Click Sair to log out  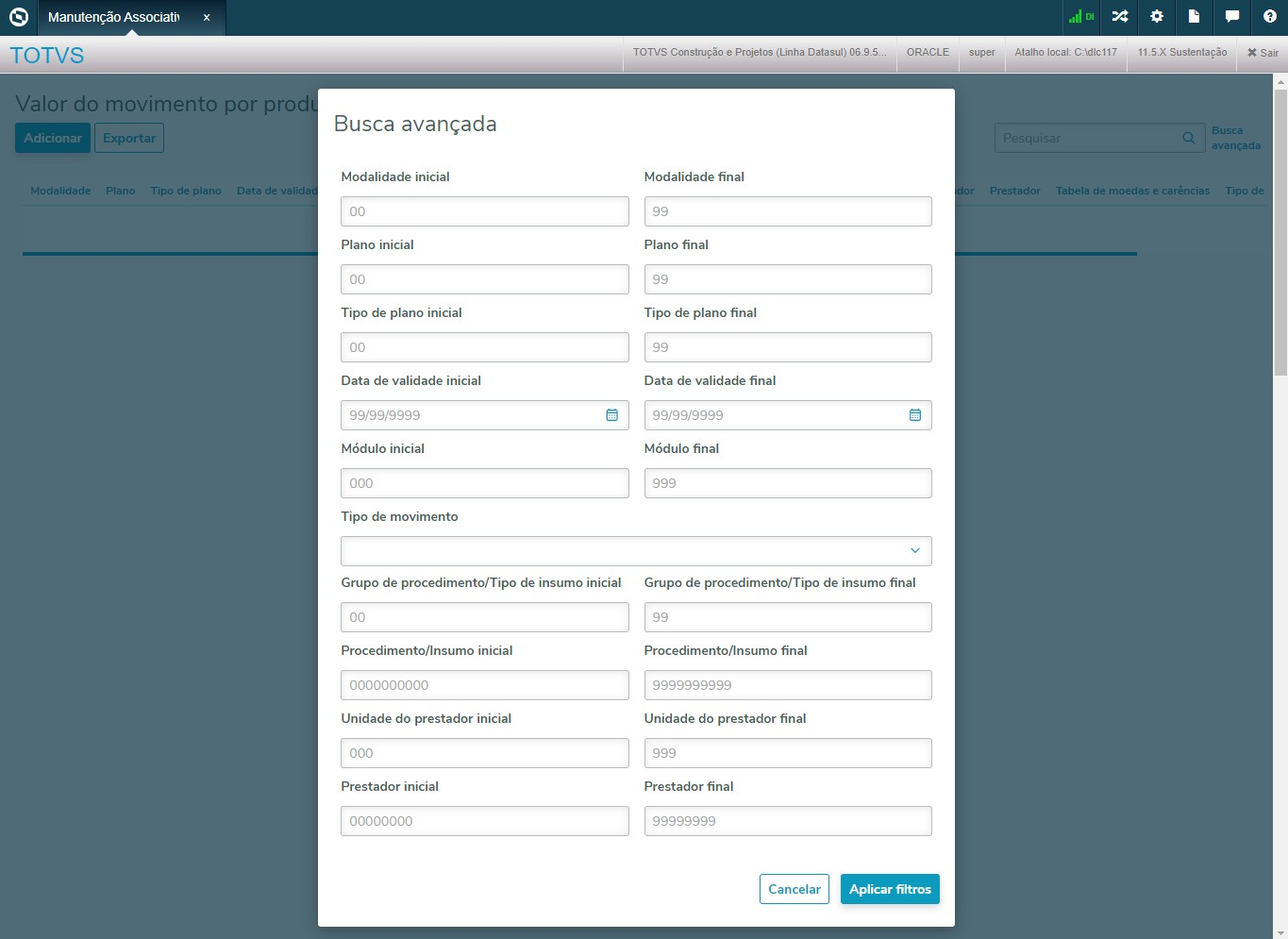(x=1263, y=53)
